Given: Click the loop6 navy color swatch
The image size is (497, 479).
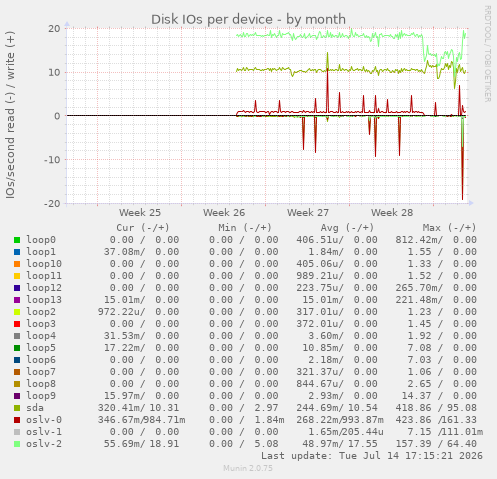Looking at the screenshot, I should 17,360.
